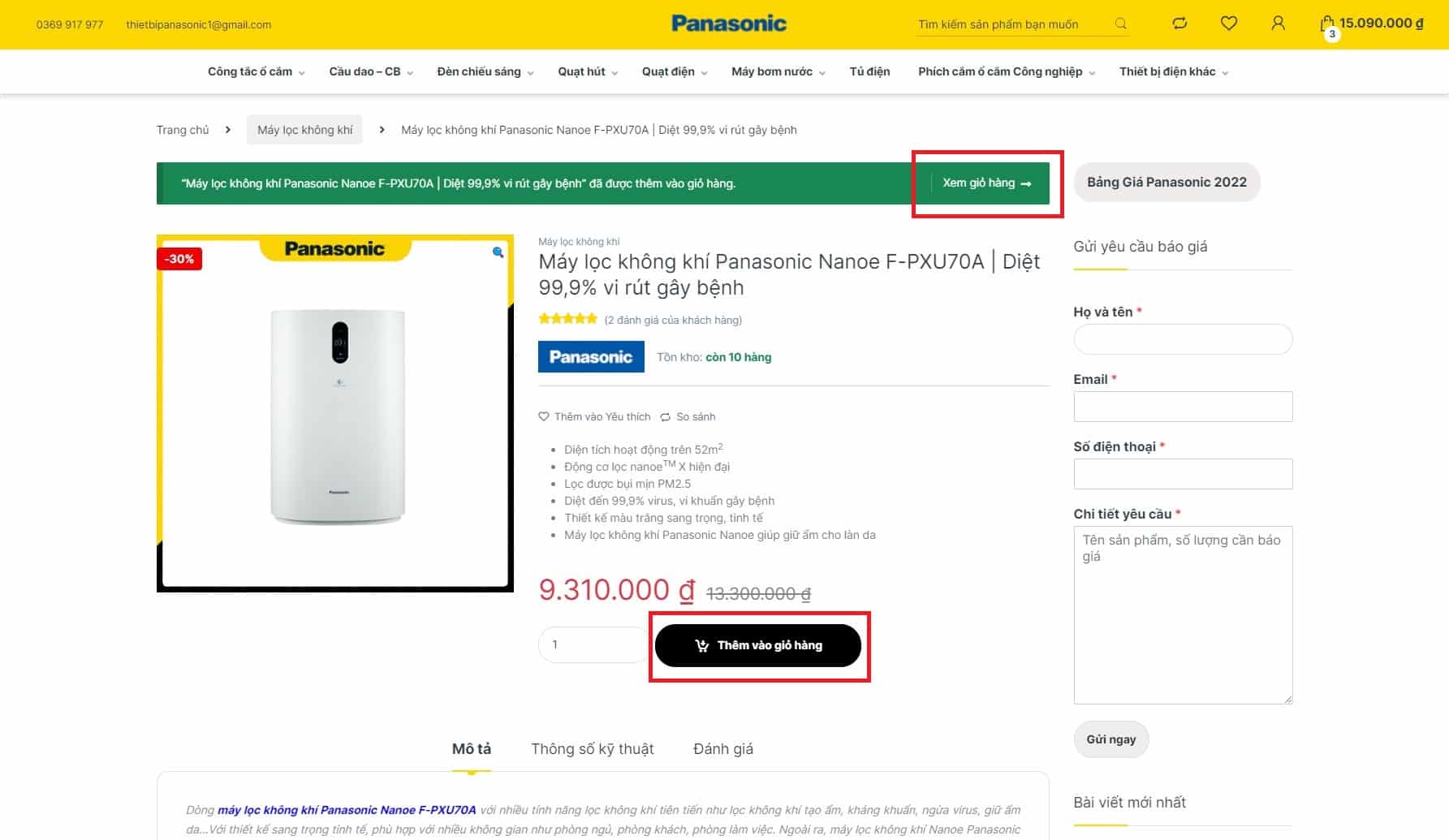
Task: Expand Thiết bị điện khác dropdown
Action: click(x=1173, y=71)
